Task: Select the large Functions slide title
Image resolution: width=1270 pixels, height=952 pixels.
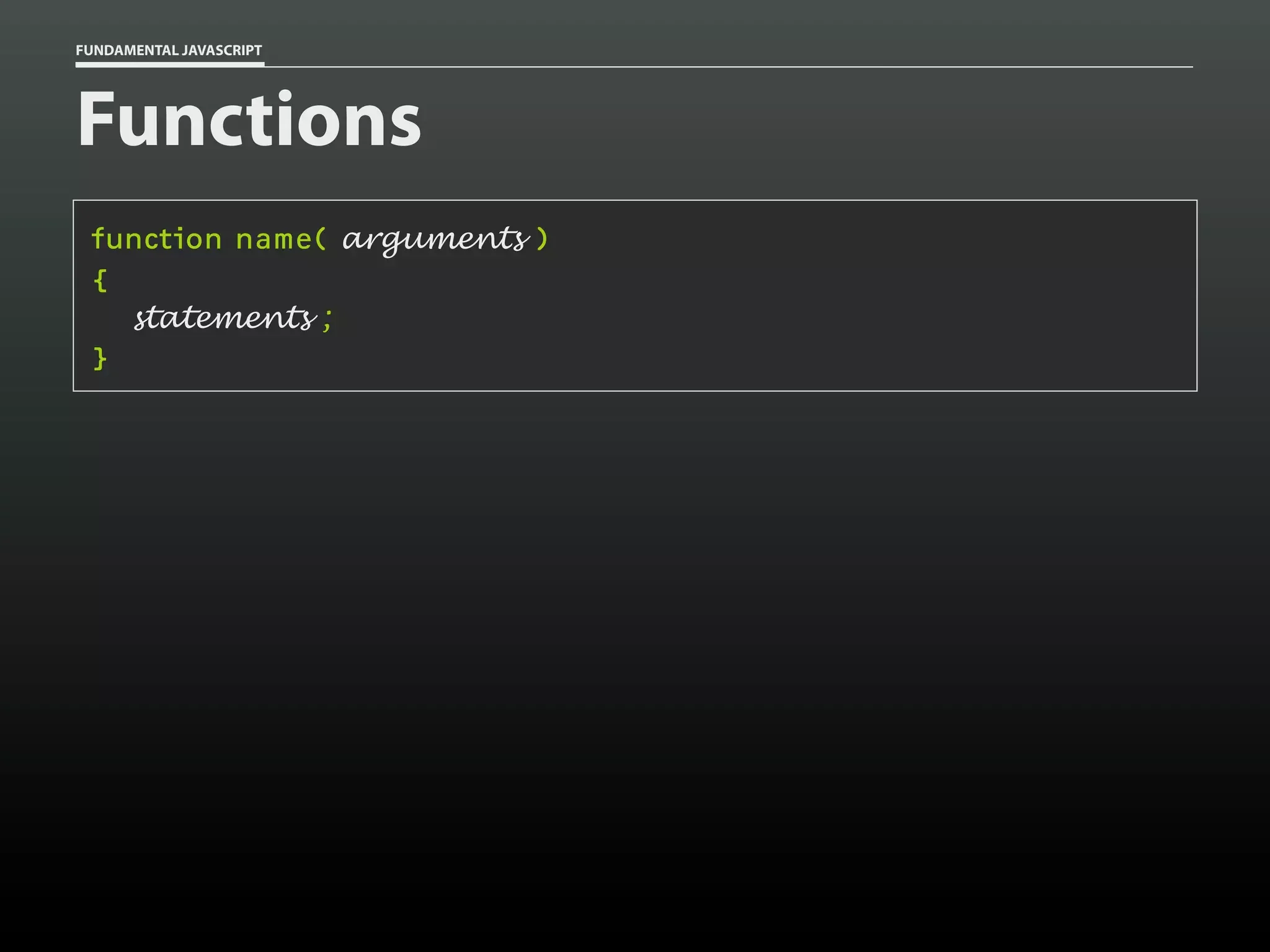Action: tap(249, 118)
